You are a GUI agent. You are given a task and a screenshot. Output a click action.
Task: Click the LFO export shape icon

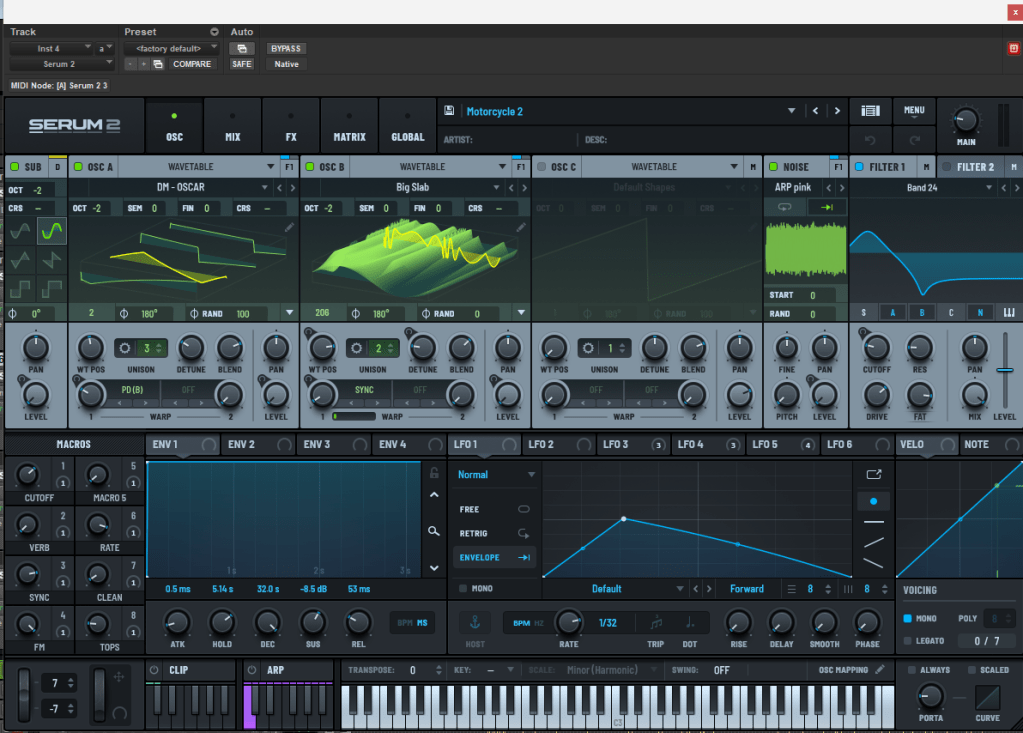coord(874,474)
